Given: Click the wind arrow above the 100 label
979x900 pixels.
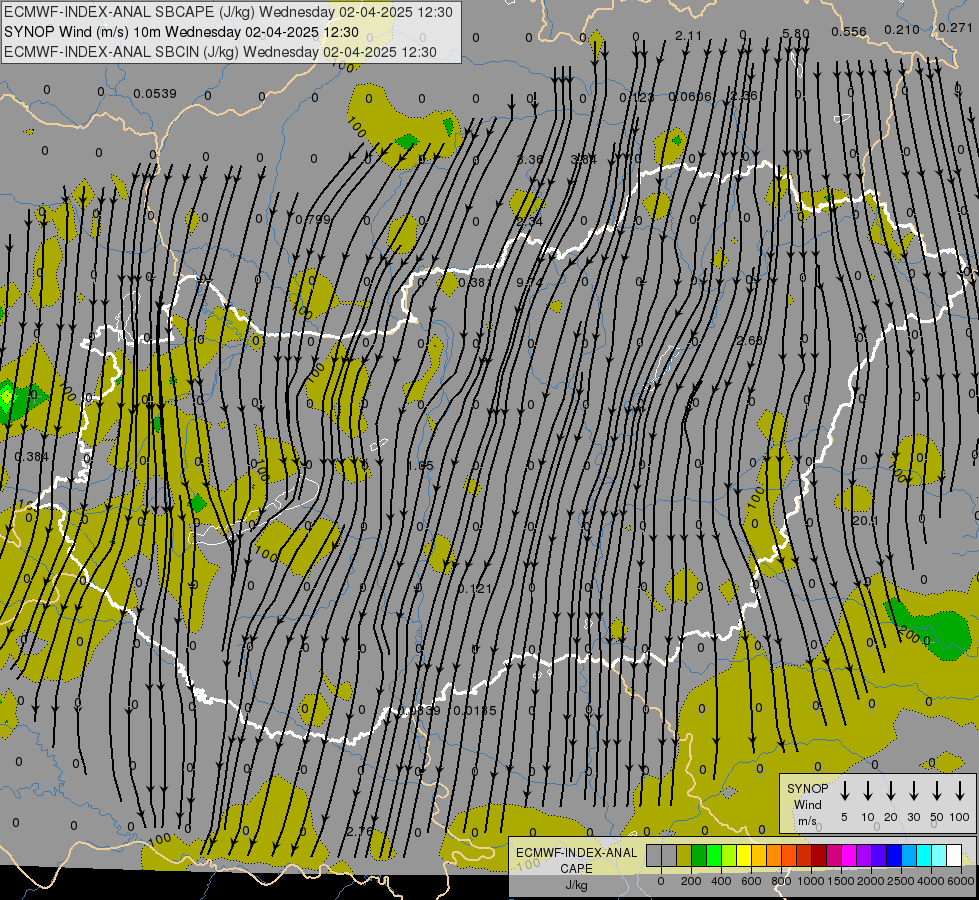Looking at the screenshot, I should coord(960,791).
